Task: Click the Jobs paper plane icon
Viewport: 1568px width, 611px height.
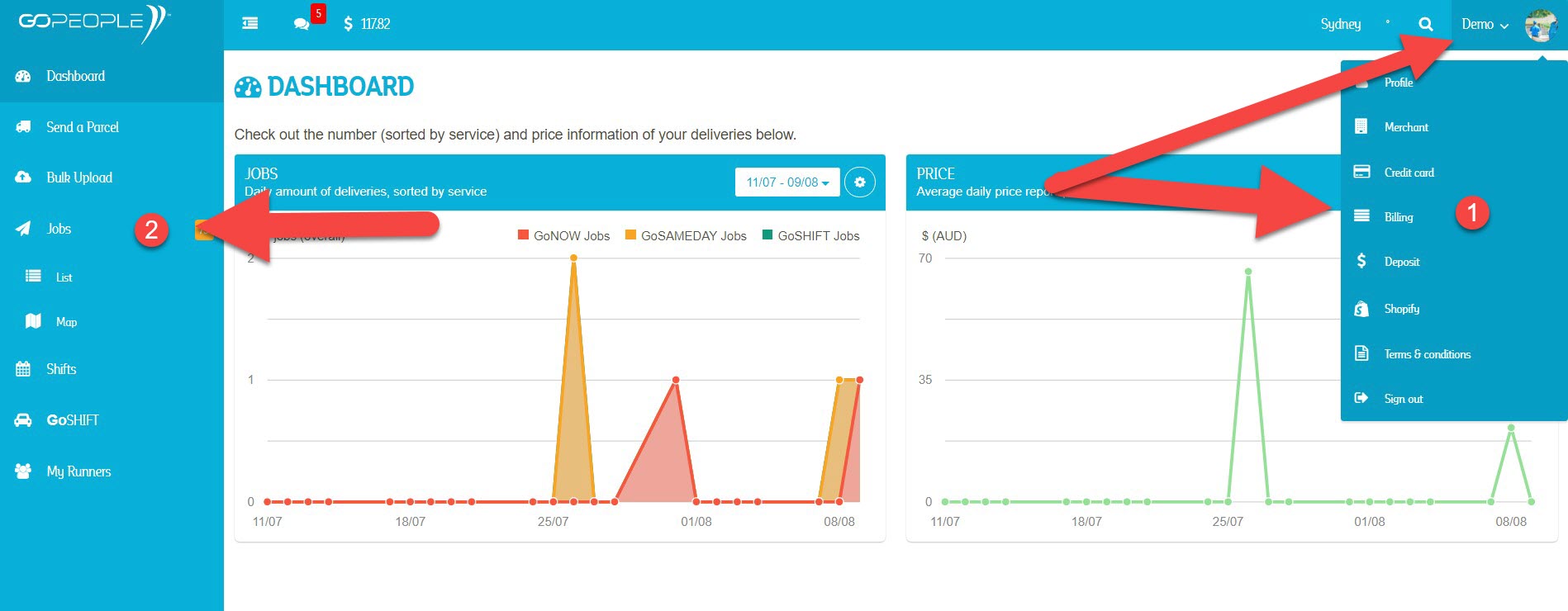Action: (23, 229)
